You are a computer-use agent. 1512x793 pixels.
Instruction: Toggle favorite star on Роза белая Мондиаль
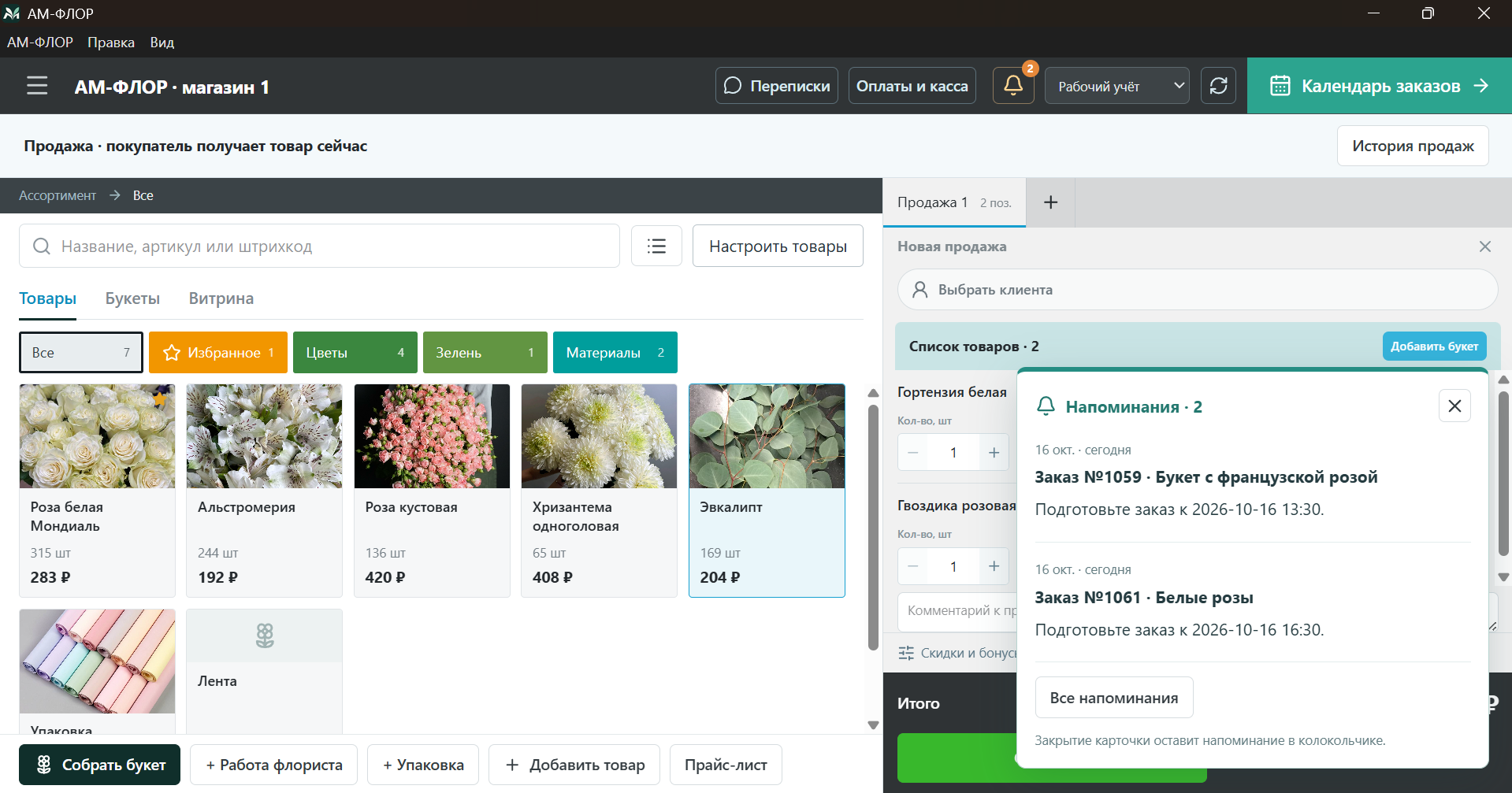pos(160,398)
